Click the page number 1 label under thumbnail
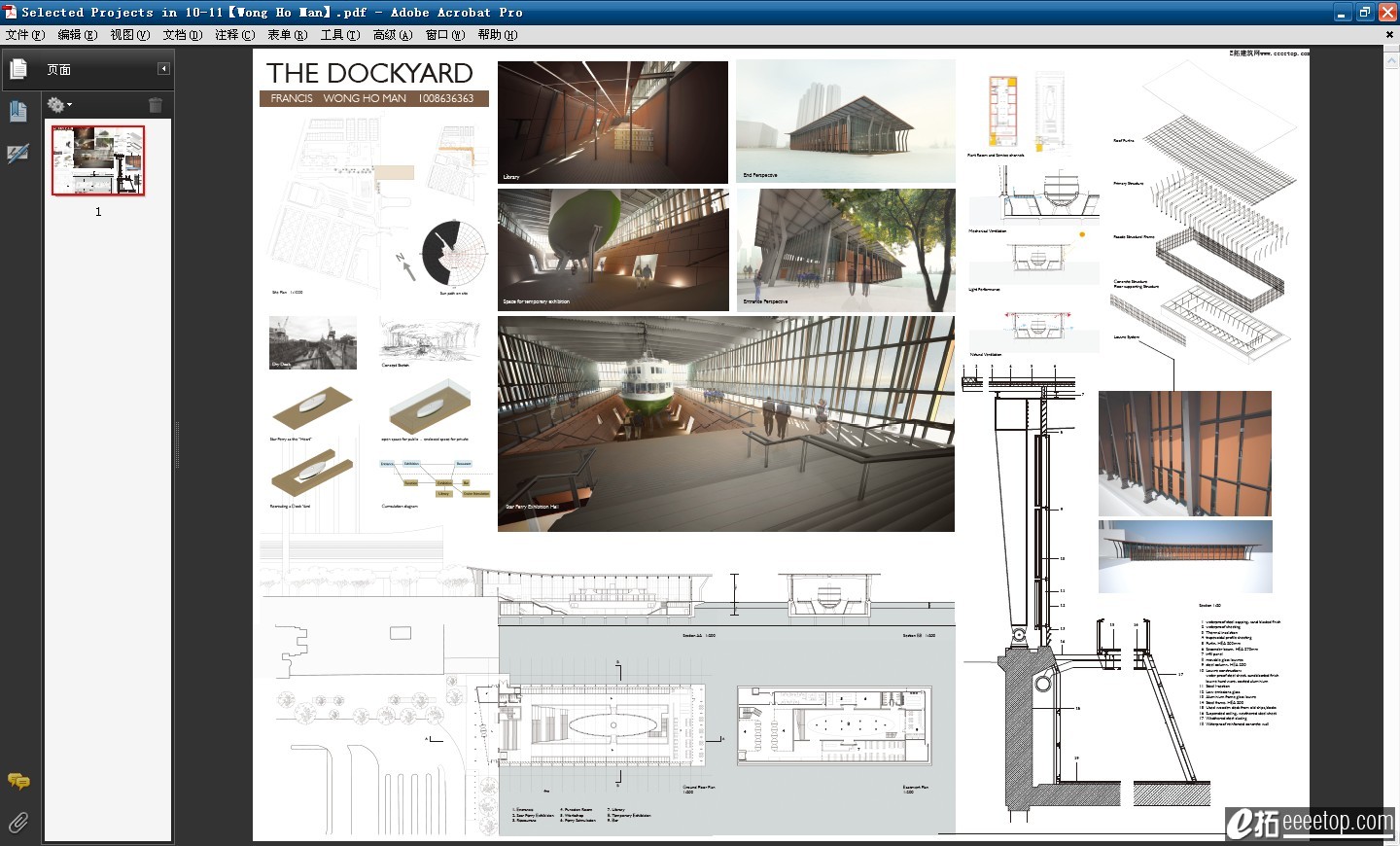The height and width of the screenshot is (846, 1400). point(98,211)
